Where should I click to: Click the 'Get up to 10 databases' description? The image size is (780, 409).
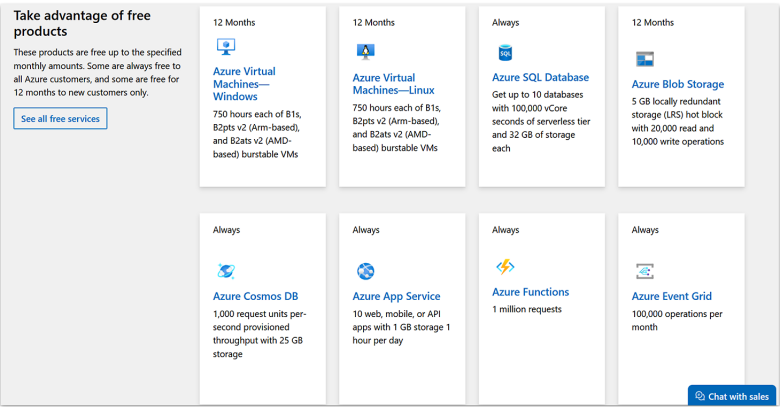(x=541, y=121)
